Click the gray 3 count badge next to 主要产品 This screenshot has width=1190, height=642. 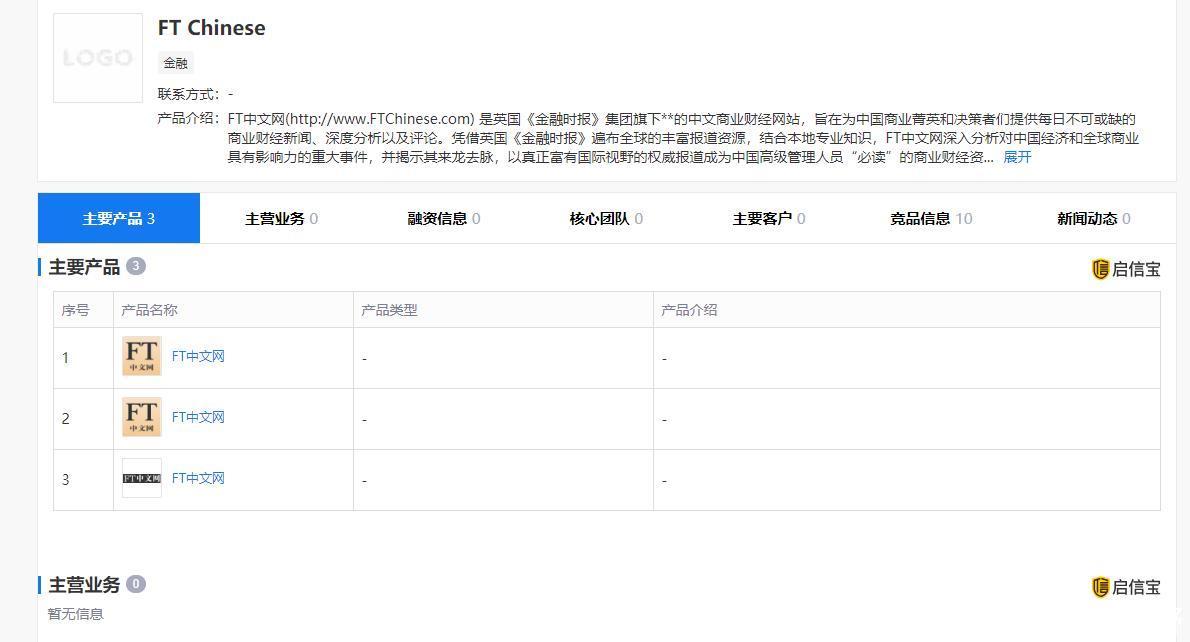pyautogui.click(x=134, y=266)
